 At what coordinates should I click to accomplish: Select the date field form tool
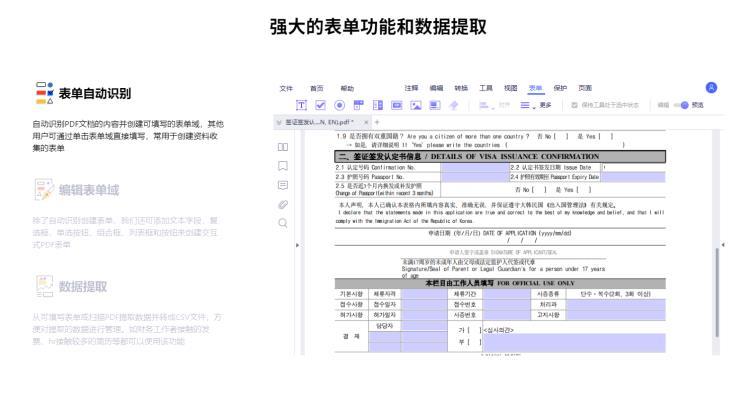[435, 105]
